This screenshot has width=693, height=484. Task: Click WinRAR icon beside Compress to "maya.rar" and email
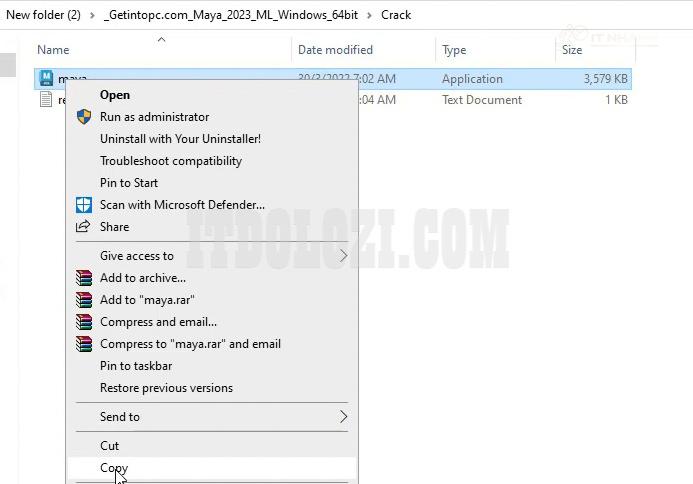[x=84, y=344]
